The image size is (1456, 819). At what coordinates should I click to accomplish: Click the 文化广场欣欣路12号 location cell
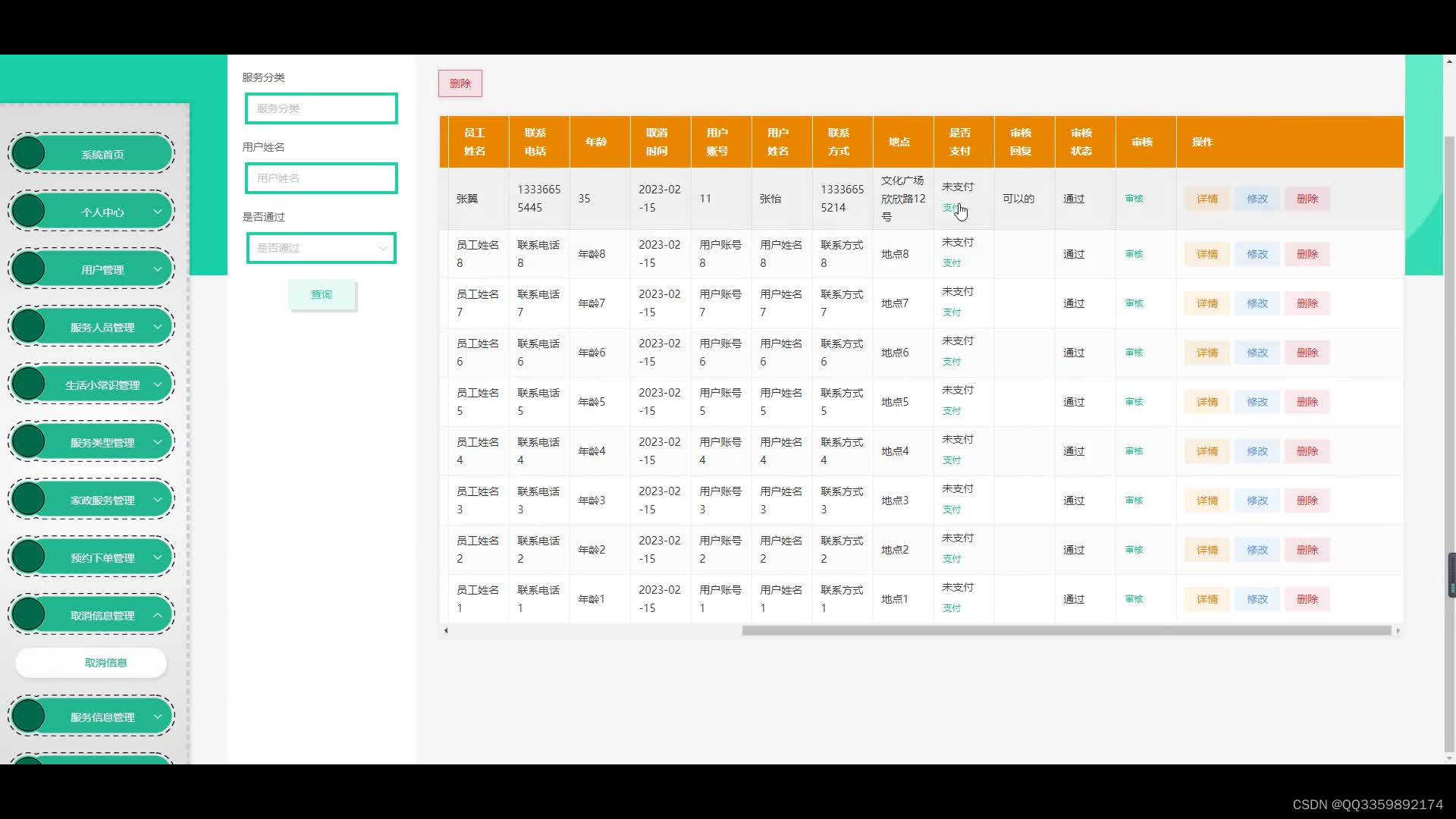tap(903, 199)
